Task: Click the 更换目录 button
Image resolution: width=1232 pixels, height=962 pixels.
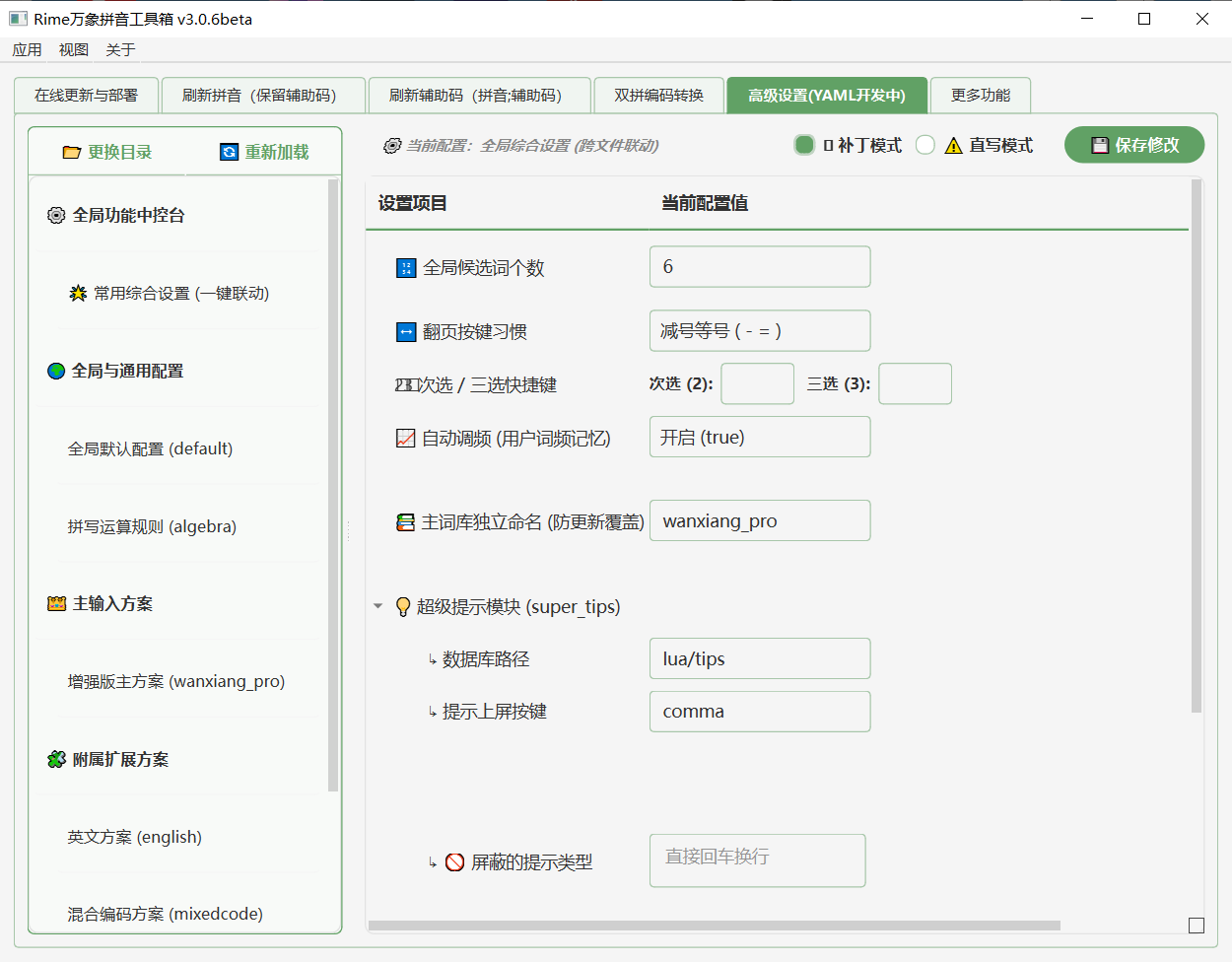Action: pos(107,152)
